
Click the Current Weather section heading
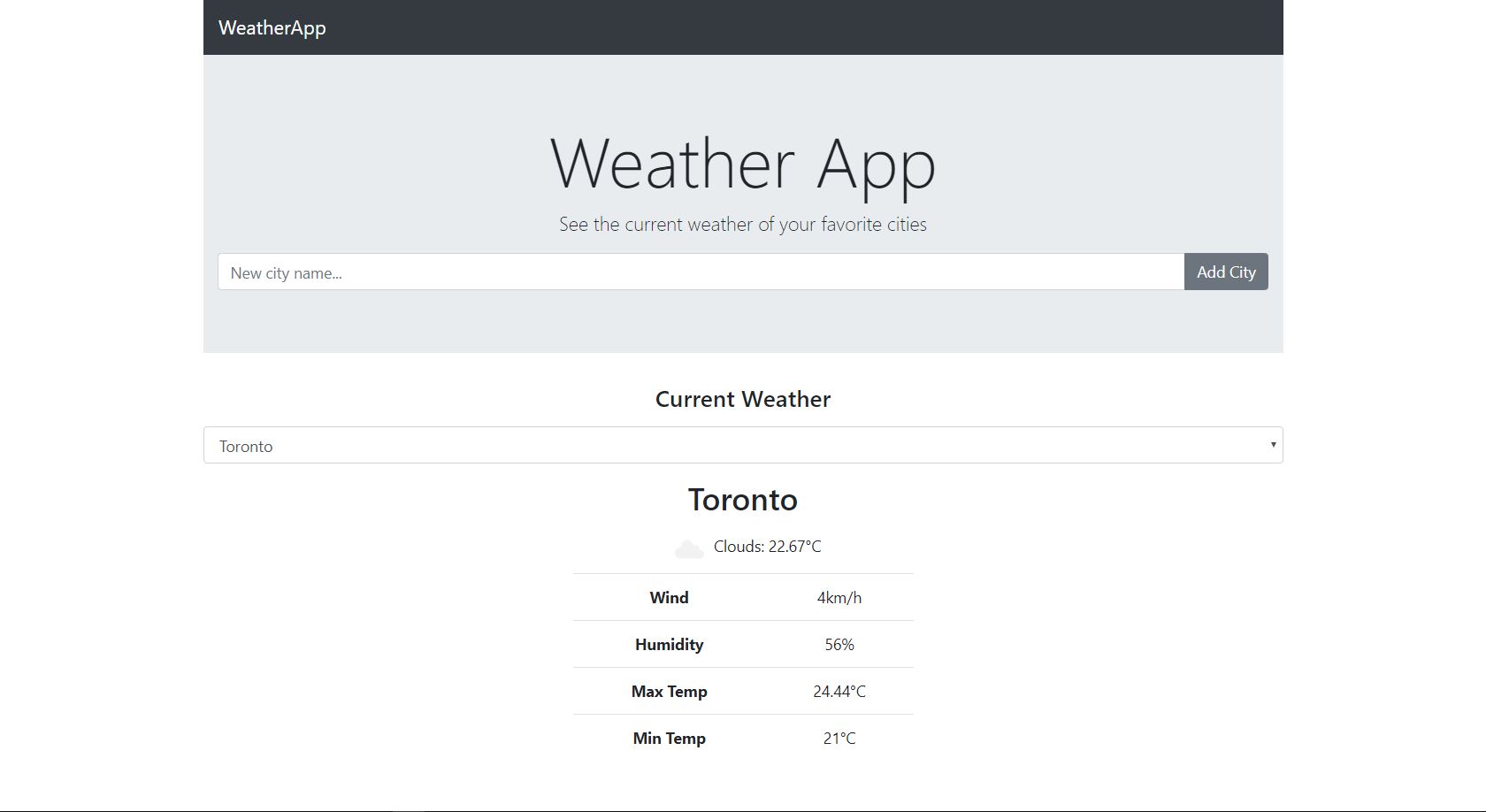[x=743, y=399]
